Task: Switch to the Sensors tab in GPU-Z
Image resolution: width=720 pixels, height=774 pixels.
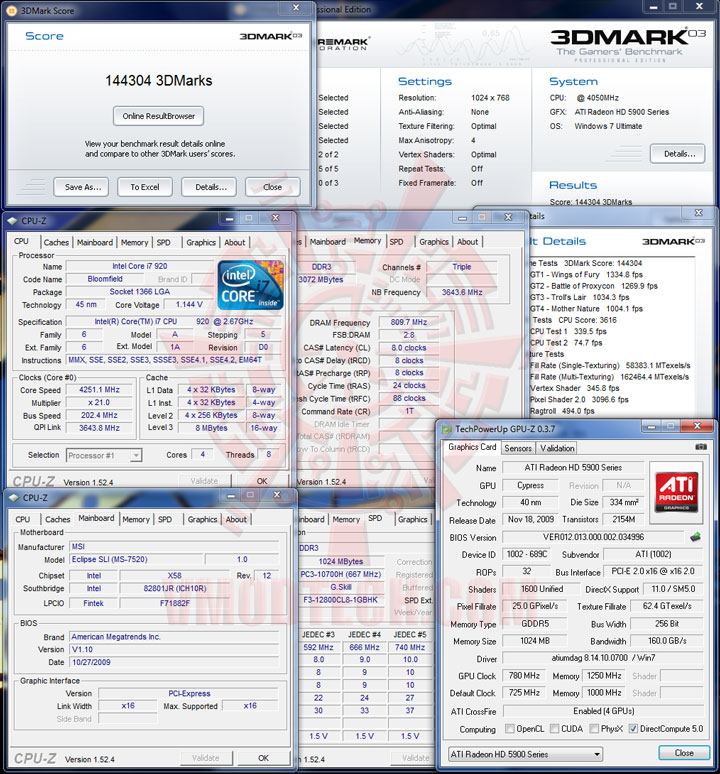Action: pos(518,448)
